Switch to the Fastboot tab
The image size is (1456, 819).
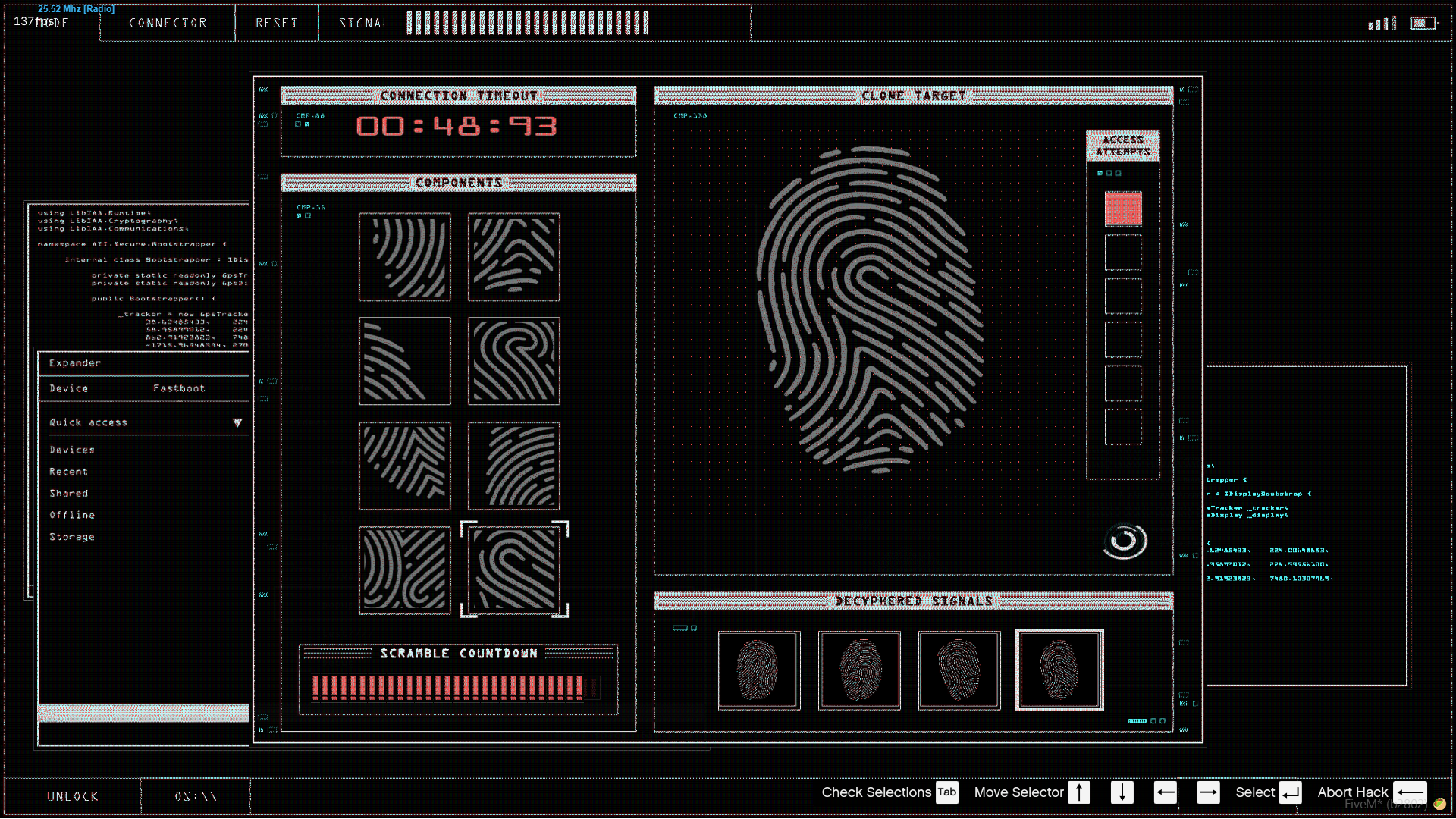[179, 388]
